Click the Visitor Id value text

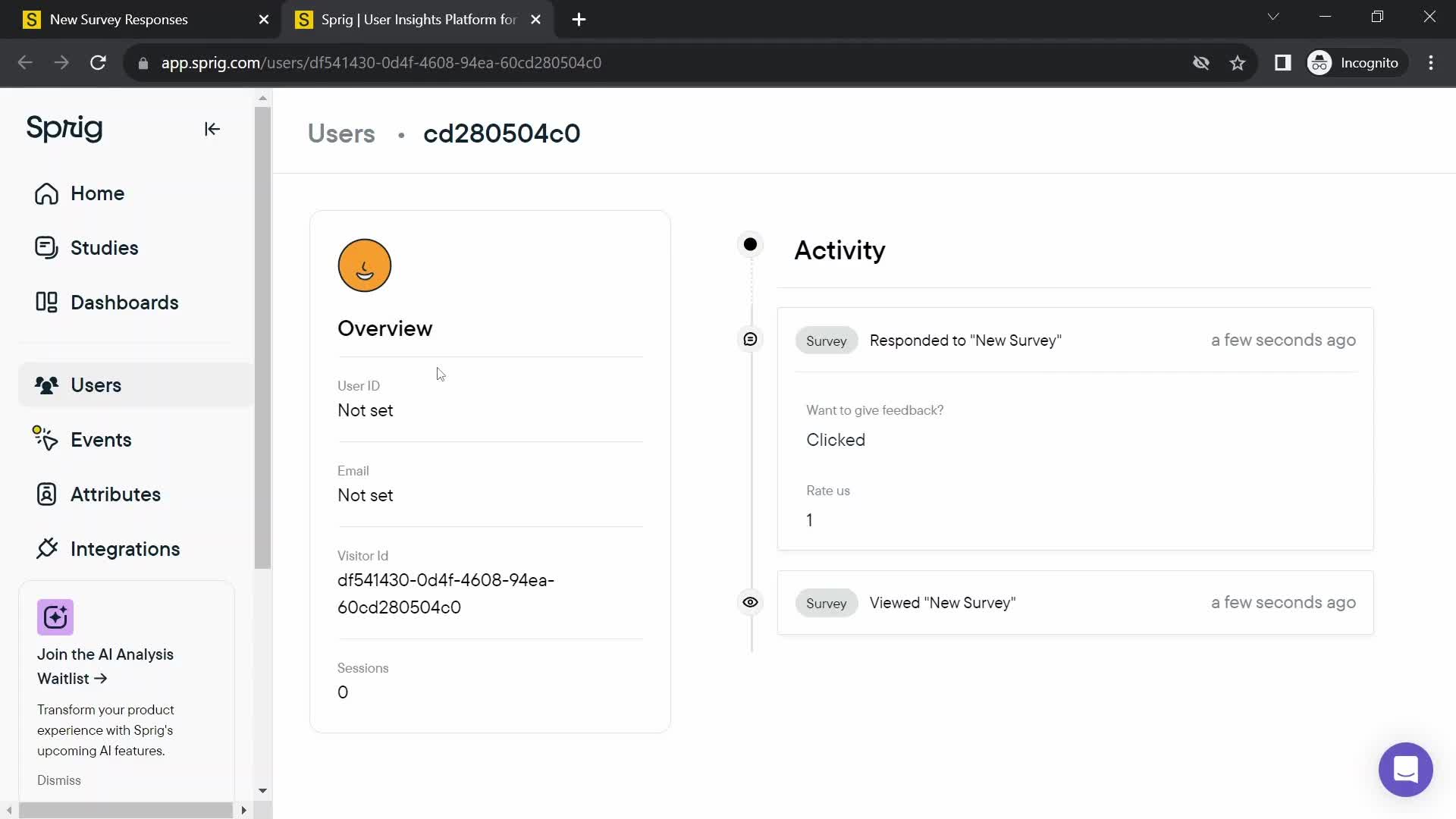click(x=446, y=594)
